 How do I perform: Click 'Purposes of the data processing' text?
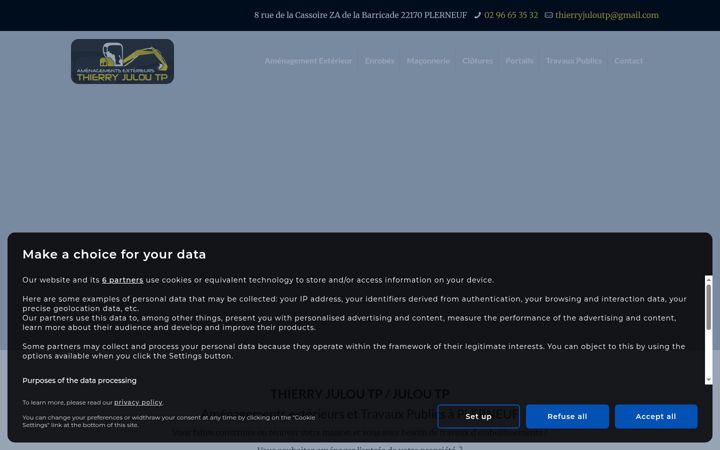click(x=79, y=381)
